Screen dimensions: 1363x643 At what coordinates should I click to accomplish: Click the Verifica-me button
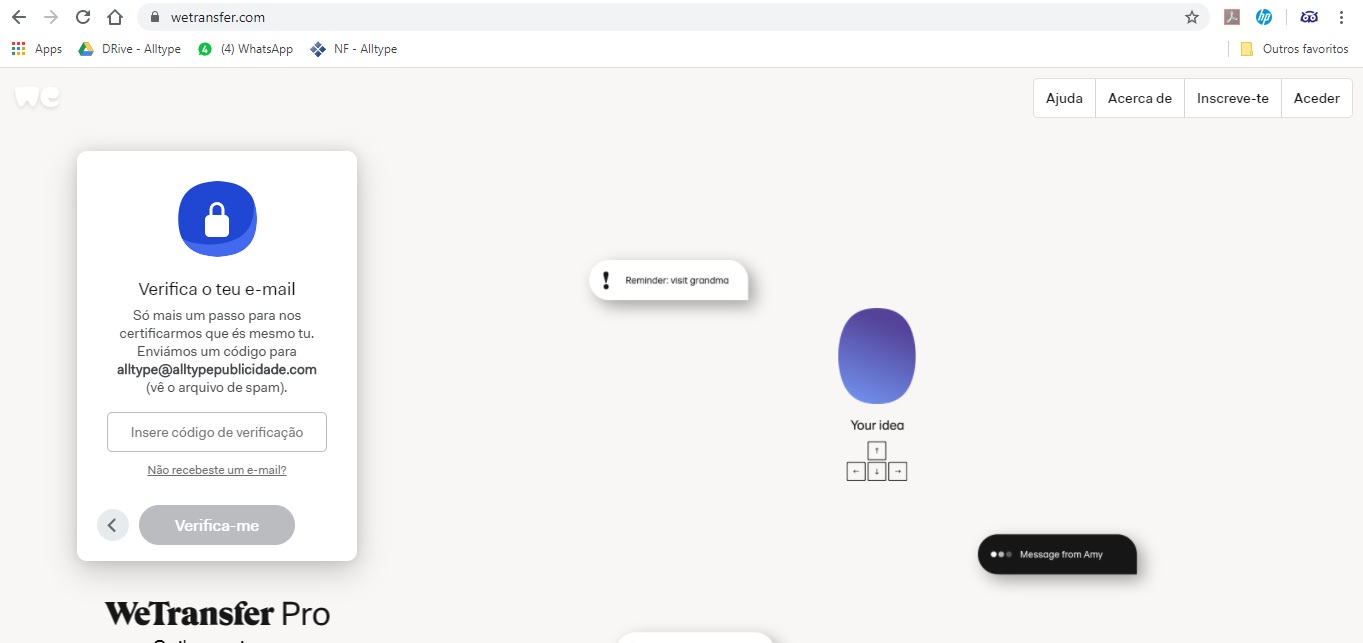click(x=217, y=525)
